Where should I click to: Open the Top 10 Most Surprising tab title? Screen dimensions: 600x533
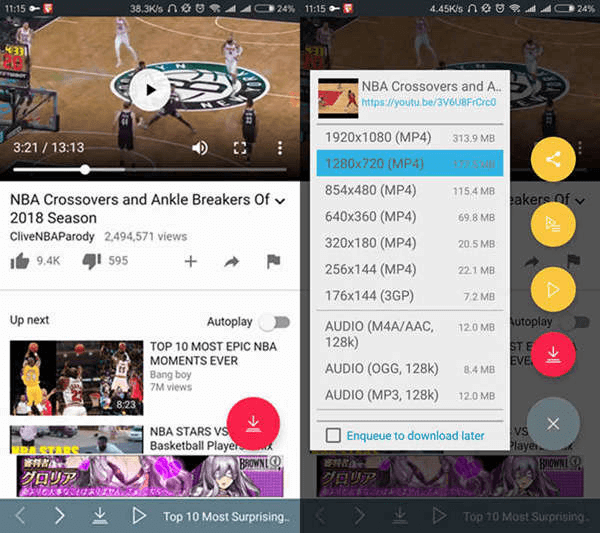pyautogui.click(x=226, y=517)
